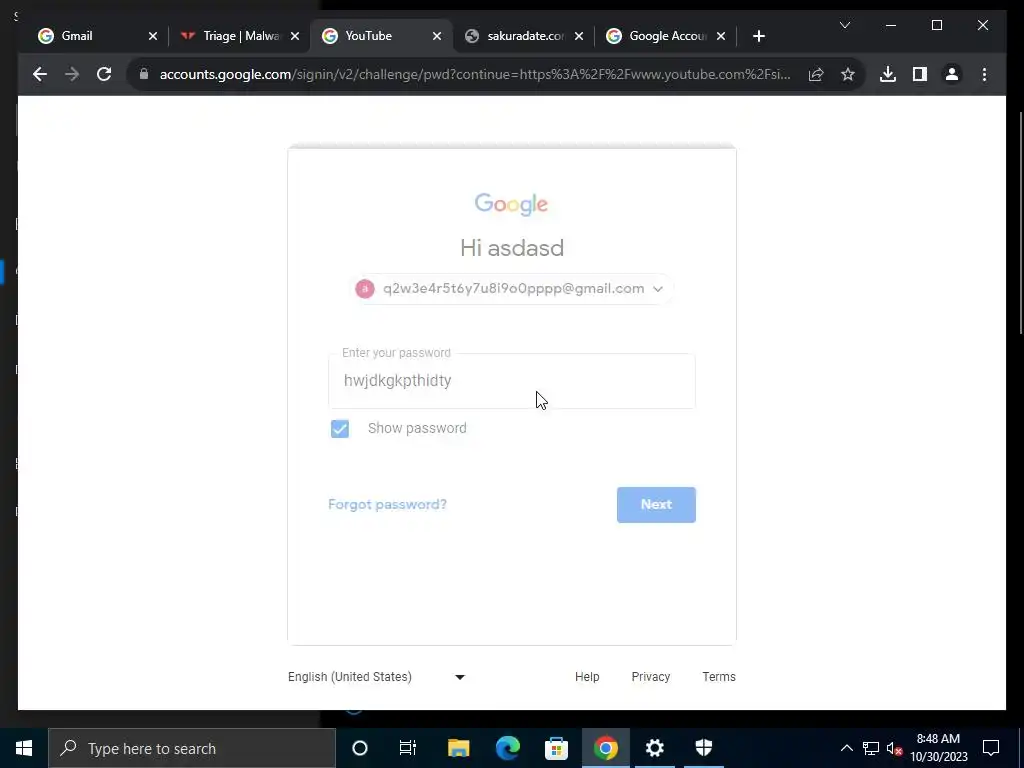1024x768 pixels.
Task: Open Chrome downloads icon
Action: [x=888, y=74]
